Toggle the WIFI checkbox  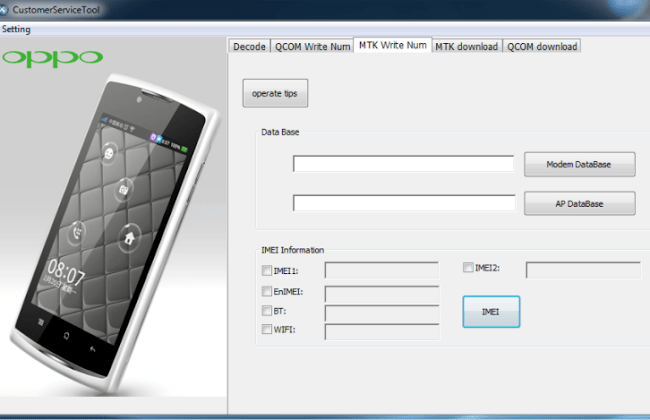coord(267,329)
